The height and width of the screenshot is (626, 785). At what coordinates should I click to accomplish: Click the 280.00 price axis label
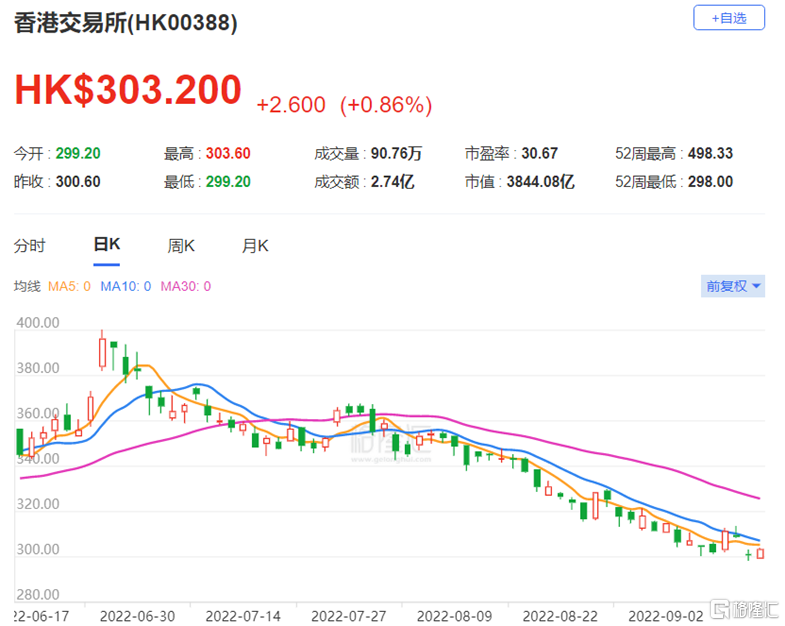pos(38,594)
